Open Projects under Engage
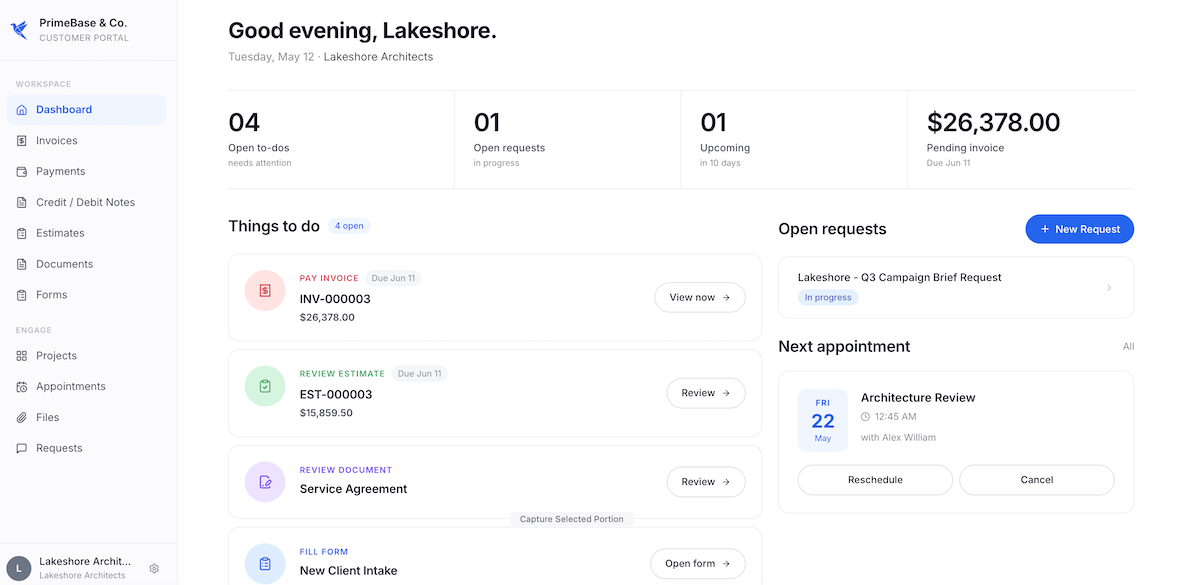This screenshot has width=1180, height=585. [86, 356]
